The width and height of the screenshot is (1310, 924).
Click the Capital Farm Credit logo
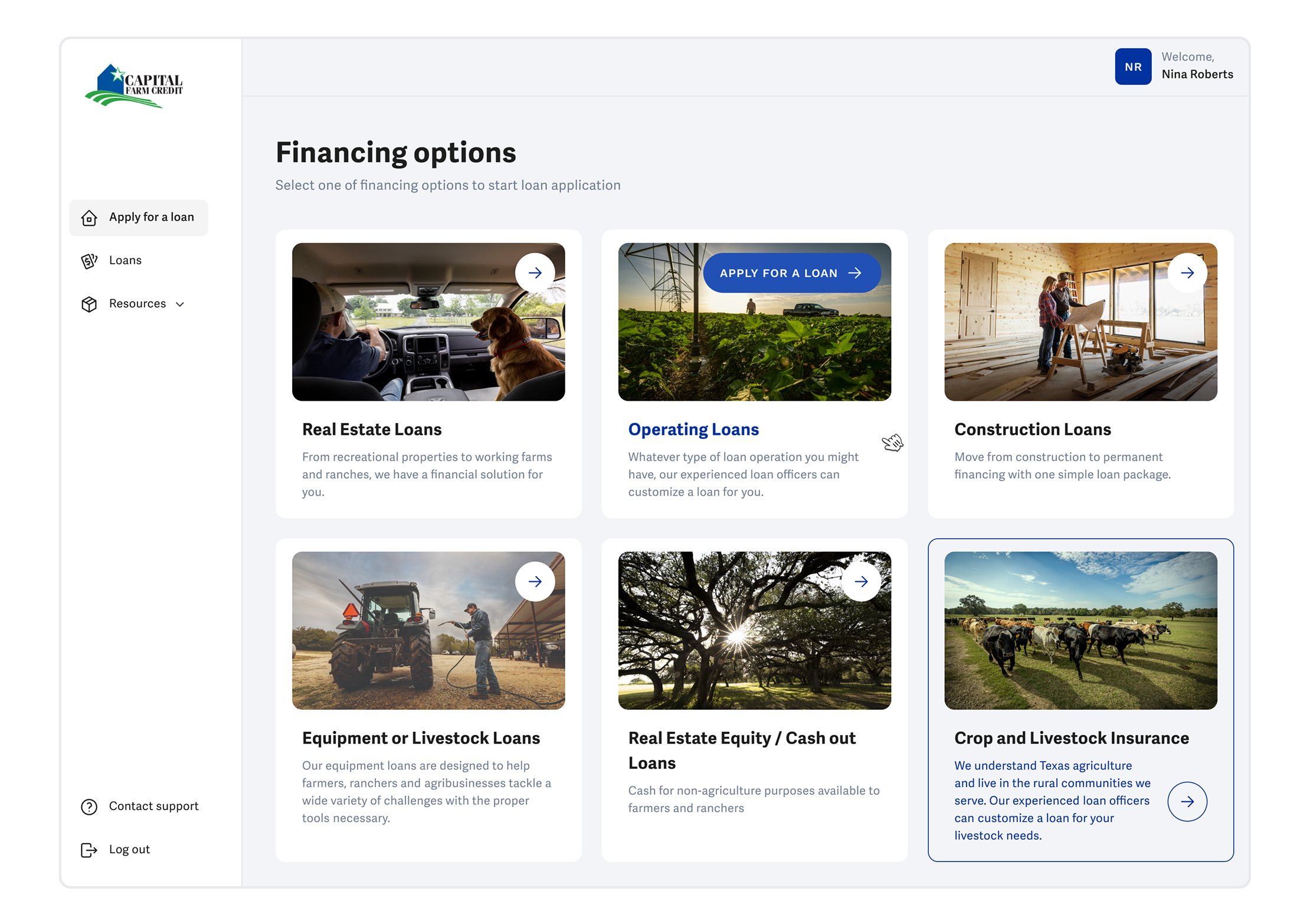134,86
